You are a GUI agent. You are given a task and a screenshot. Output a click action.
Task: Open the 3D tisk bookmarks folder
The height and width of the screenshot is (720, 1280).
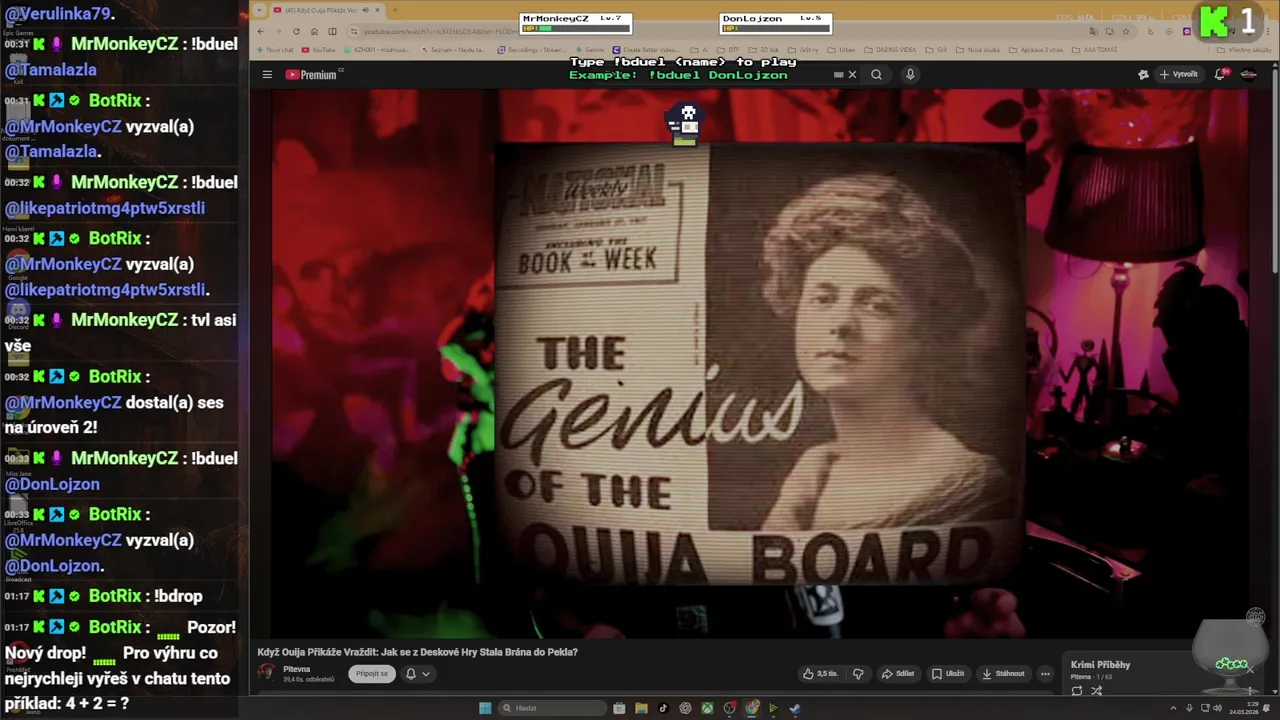[x=764, y=50]
